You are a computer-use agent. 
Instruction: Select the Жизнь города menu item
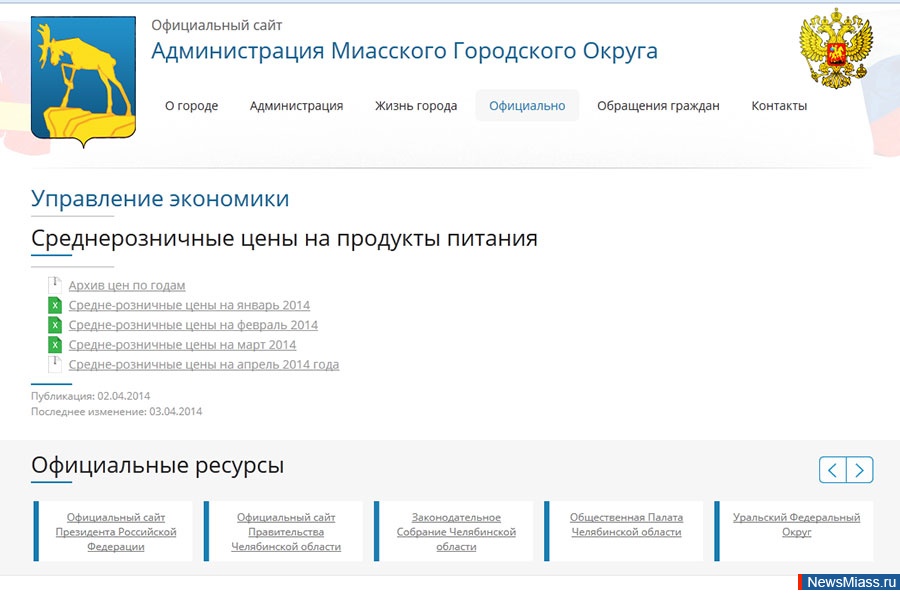click(x=416, y=106)
